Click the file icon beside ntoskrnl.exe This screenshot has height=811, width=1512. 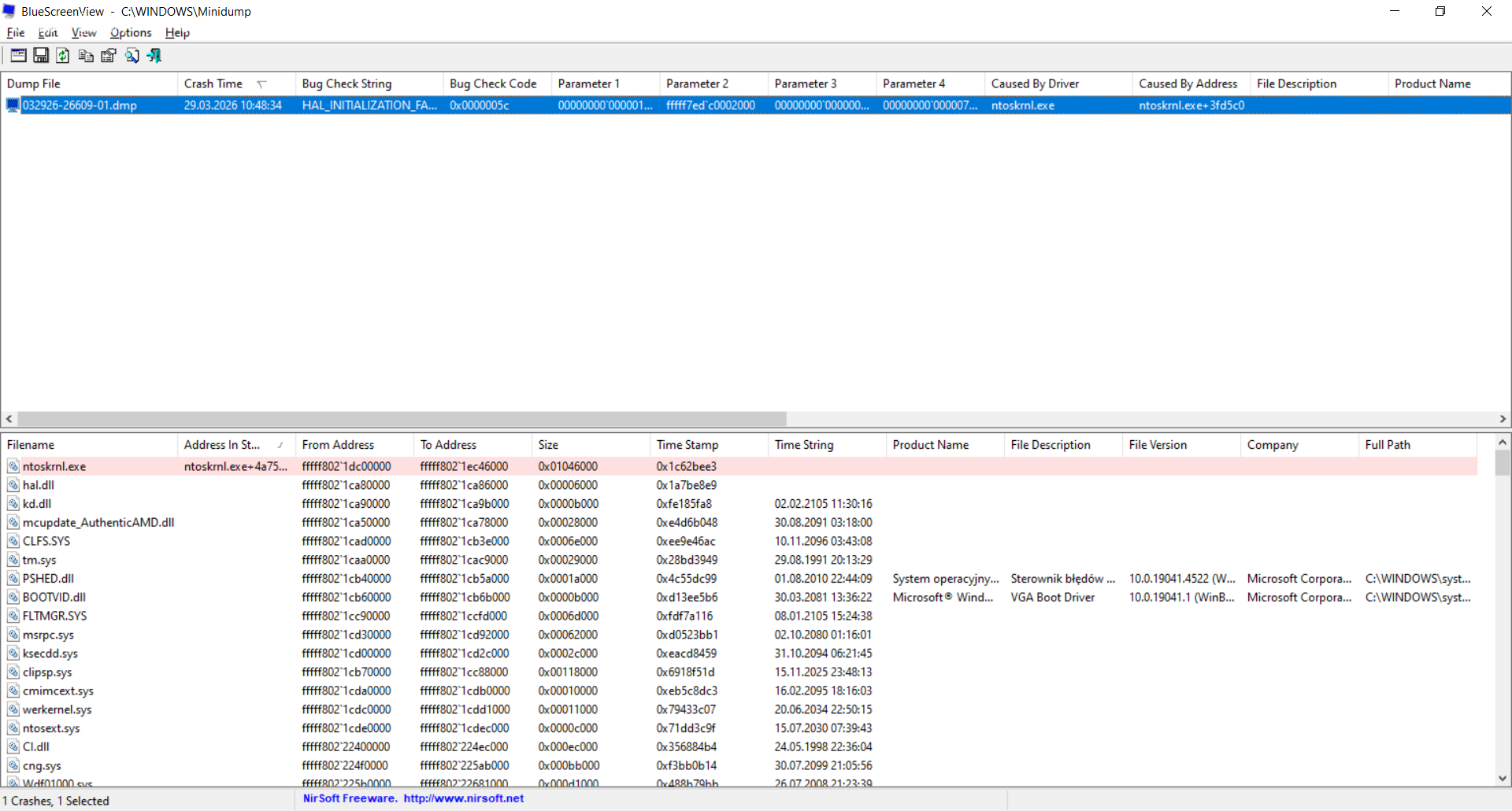13,466
